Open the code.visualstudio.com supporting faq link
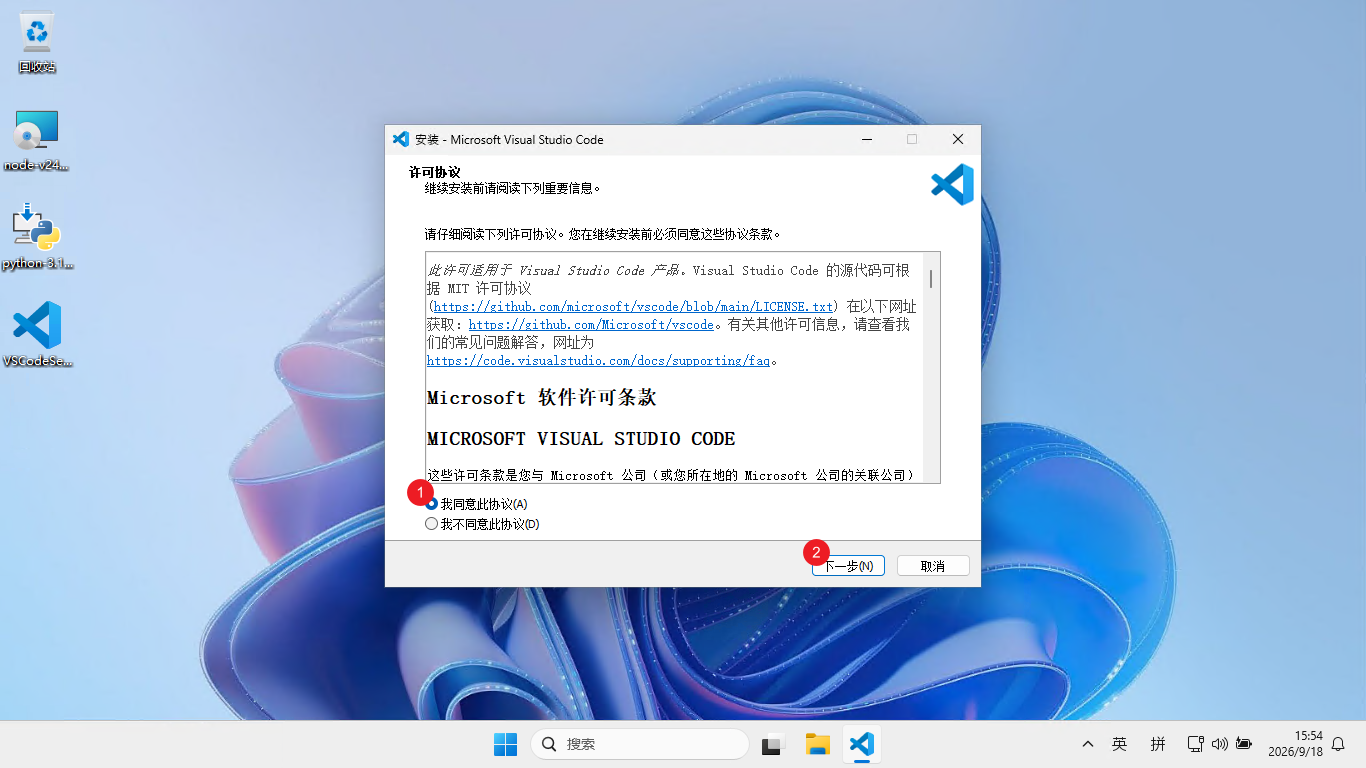The height and width of the screenshot is (768, 1366). 598,361
